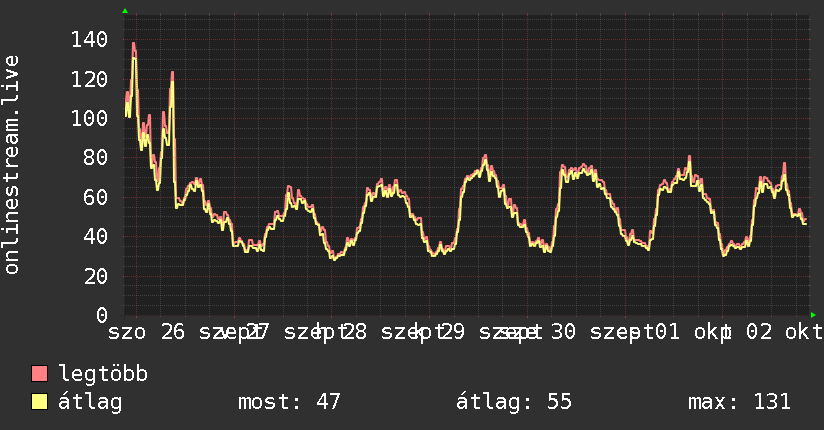The image size is (824, 430).
Task: Click the 'max: 131' statistic
Action: 739,402
